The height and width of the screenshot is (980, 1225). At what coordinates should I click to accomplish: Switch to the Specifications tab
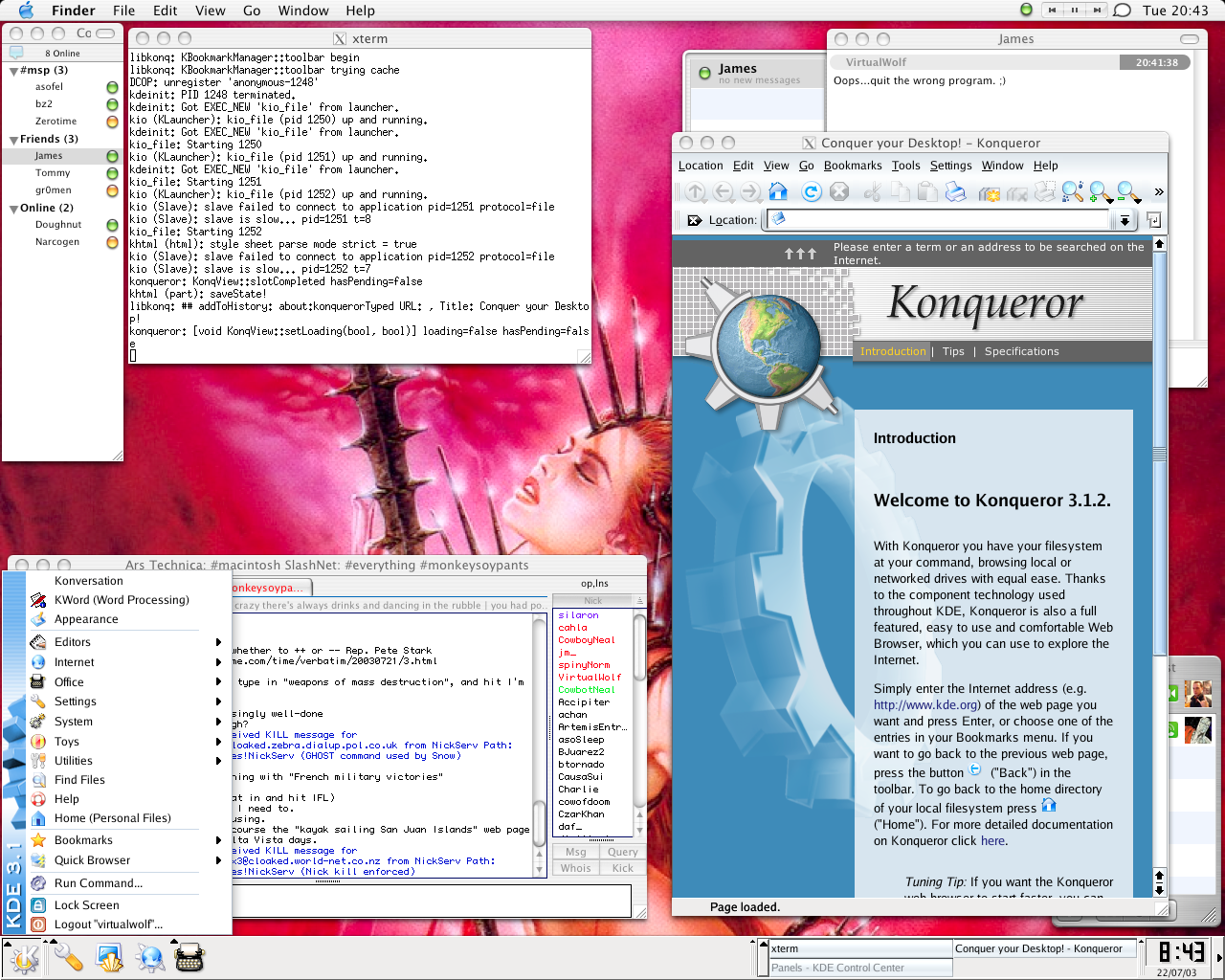pos(1021,351)
